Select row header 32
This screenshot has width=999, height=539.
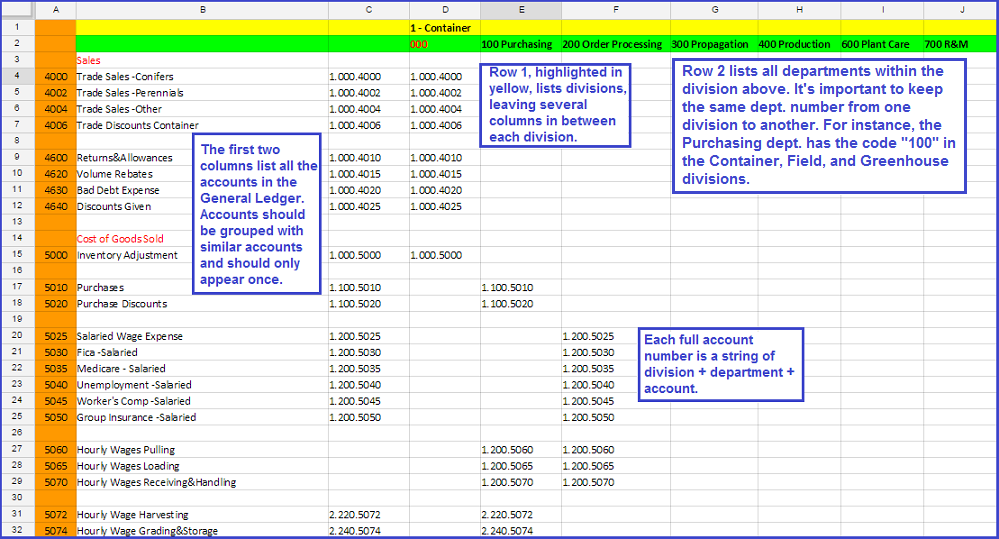[x=17, y=530]
